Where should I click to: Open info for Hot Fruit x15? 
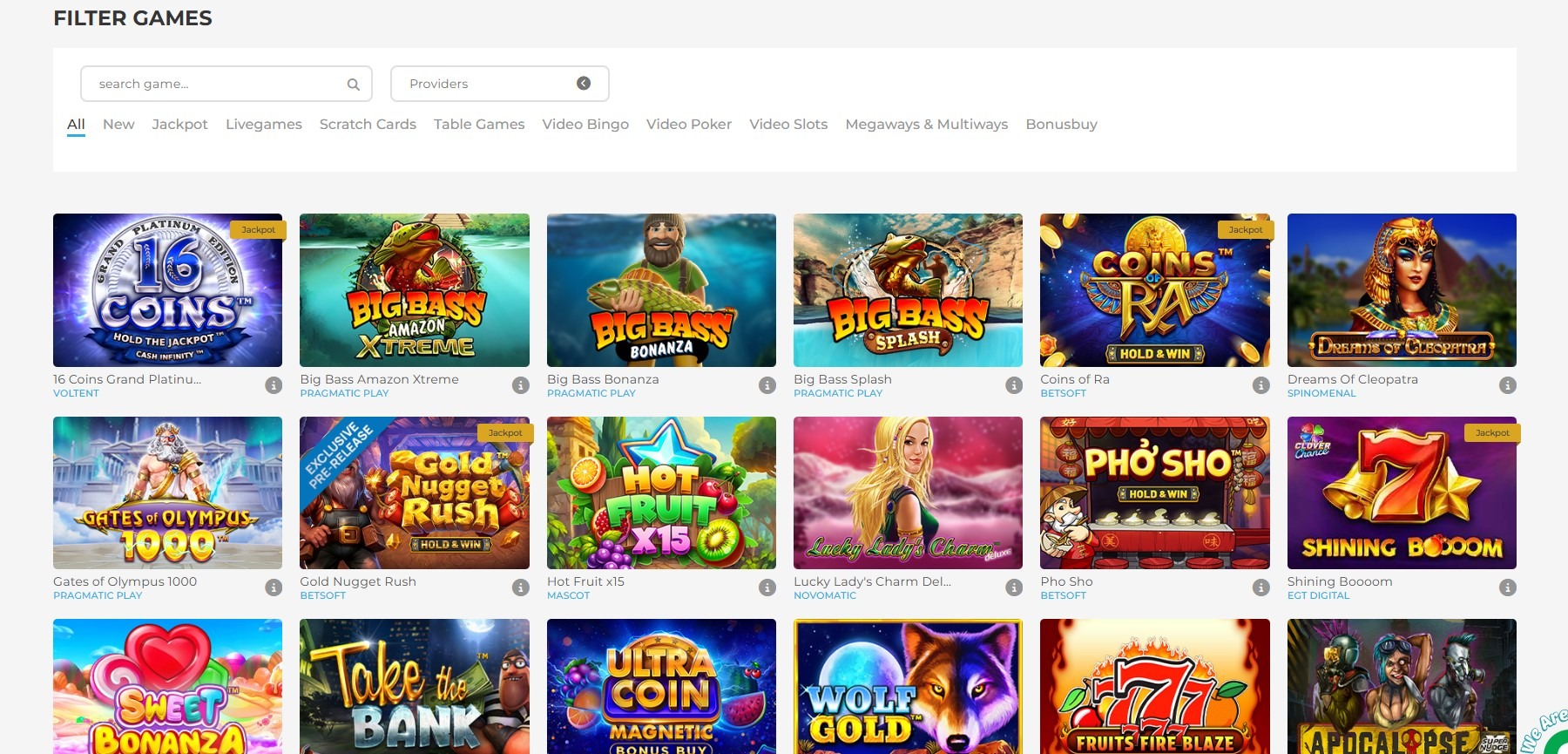[x=767, y=588]
